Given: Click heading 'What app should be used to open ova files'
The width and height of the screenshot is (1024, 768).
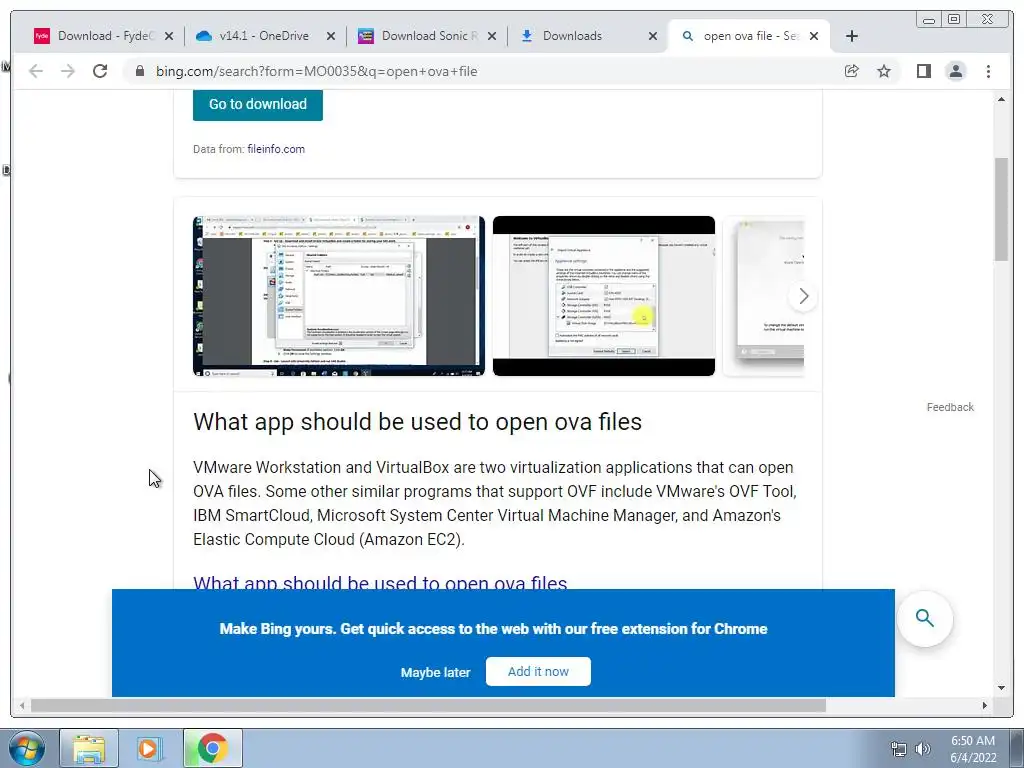Looking at the screenshot, I should point(417,422).
